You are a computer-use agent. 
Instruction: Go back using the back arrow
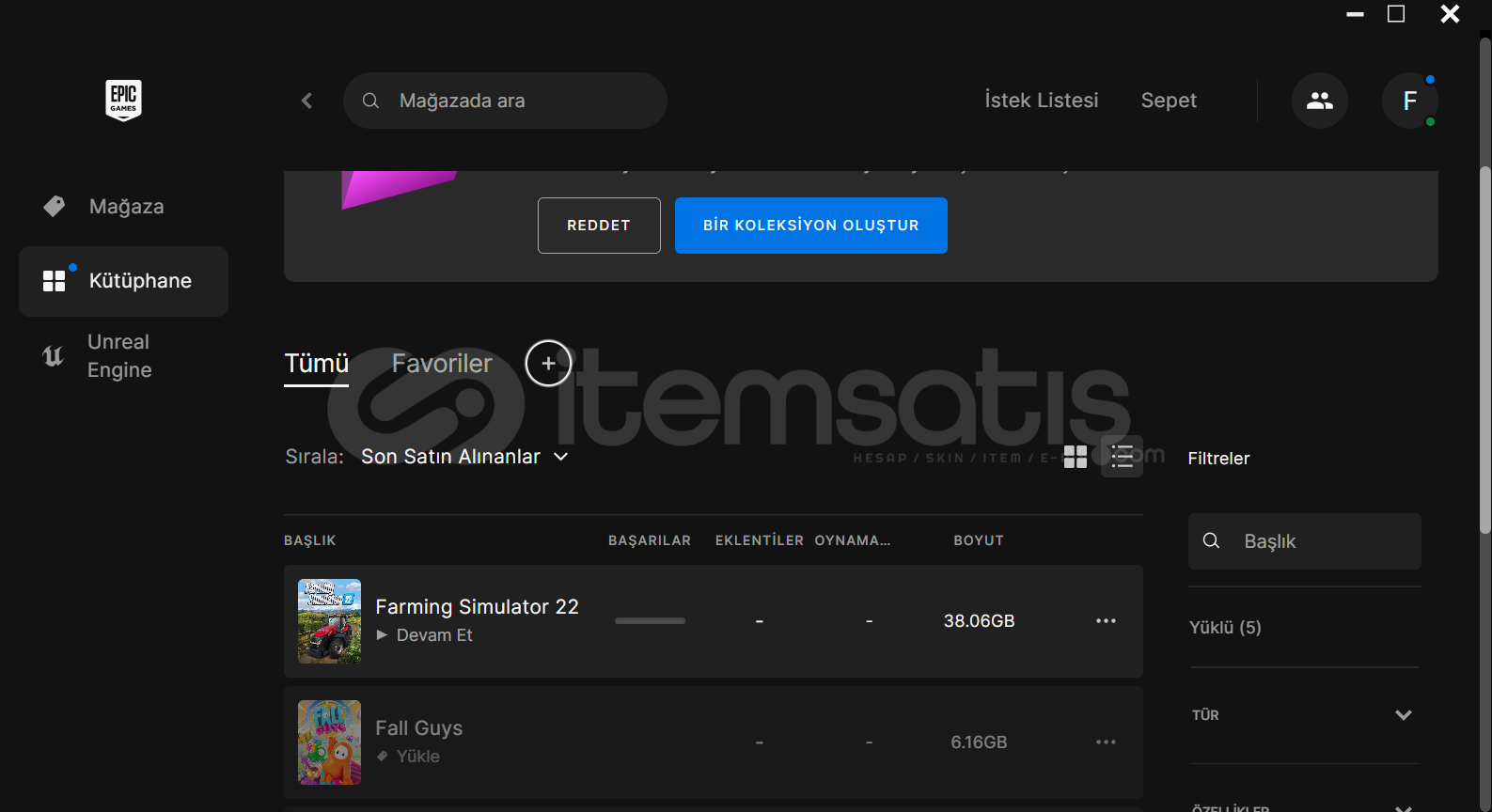click(x=306, y=101)
